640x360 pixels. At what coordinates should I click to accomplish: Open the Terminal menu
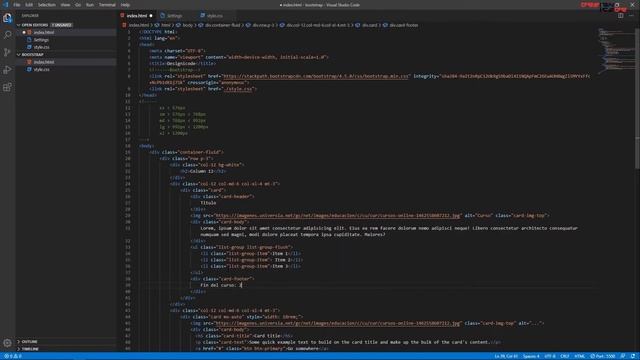click(x=107, y=5)
